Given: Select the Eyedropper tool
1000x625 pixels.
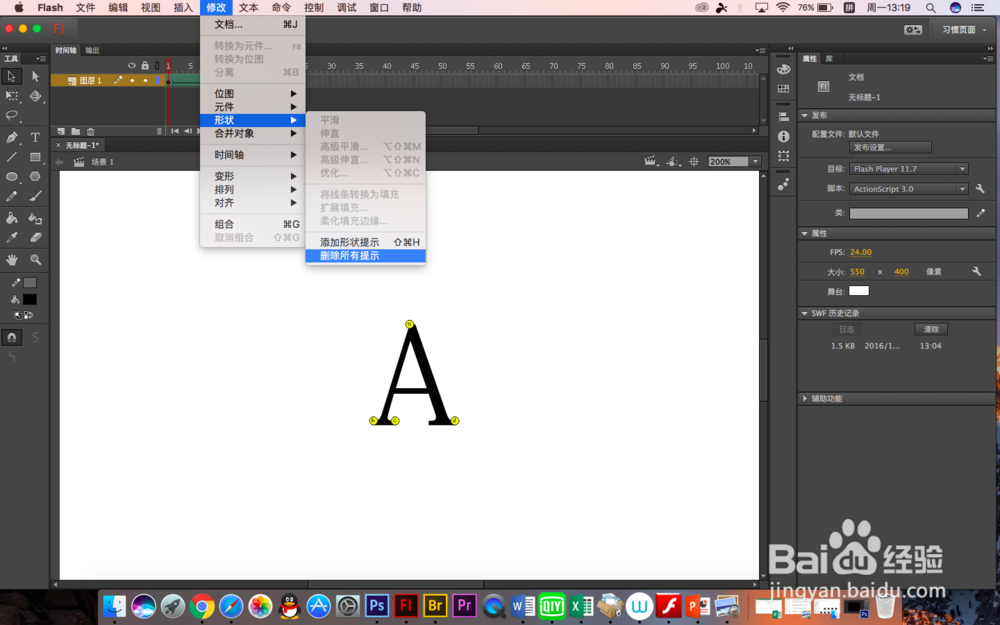Looking at the screenshot, I should 11,238.
